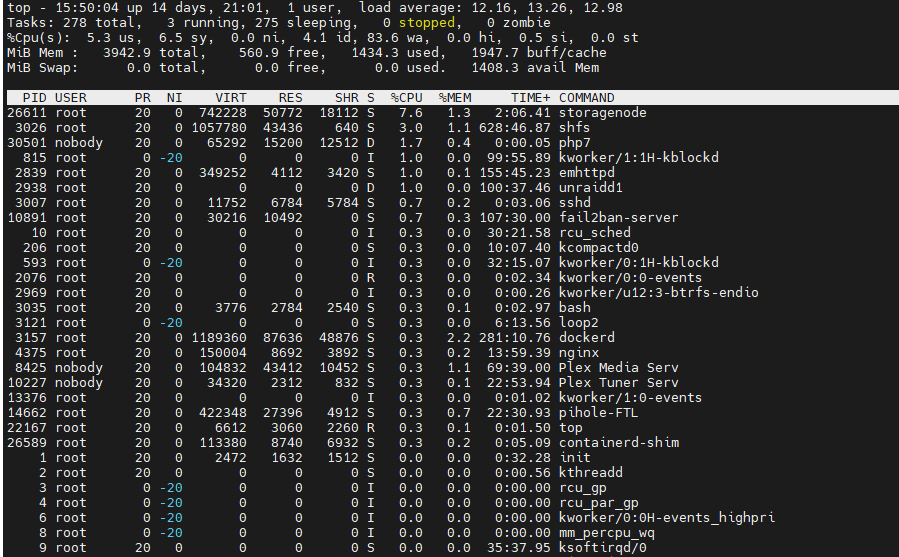899x557 pixels.
Task: Click kworker/u12:3-btrfs-endio command
Action: [659, 293]
